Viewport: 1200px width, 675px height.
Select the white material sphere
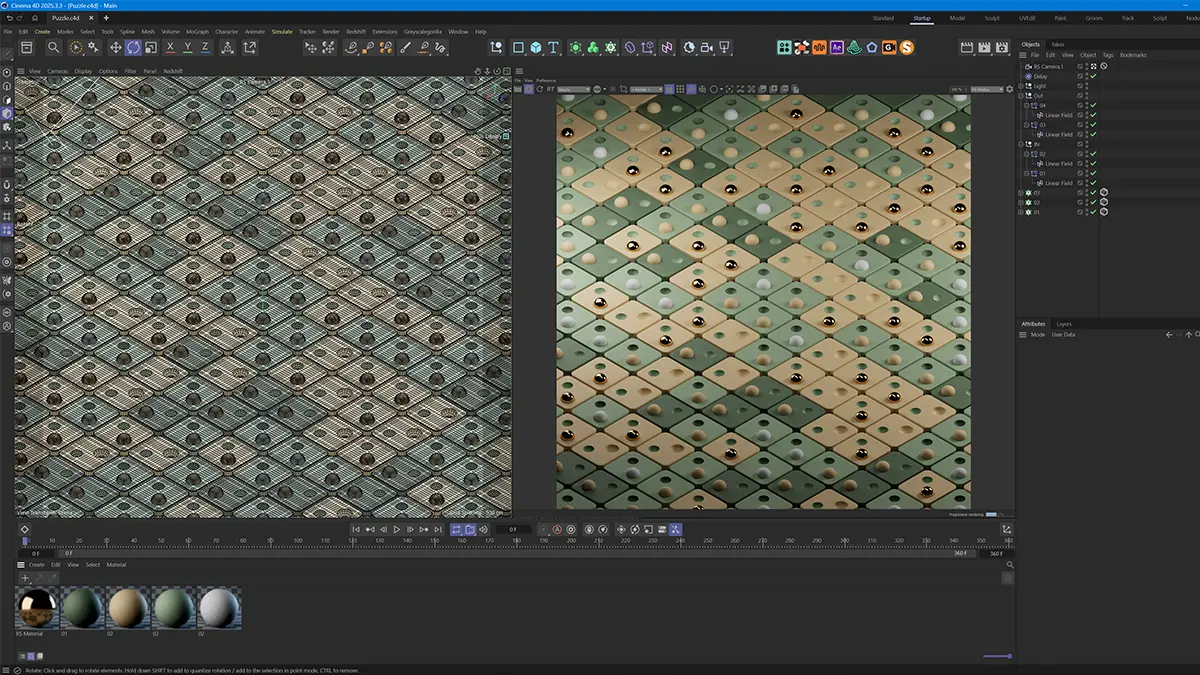[x=219, y=607]
